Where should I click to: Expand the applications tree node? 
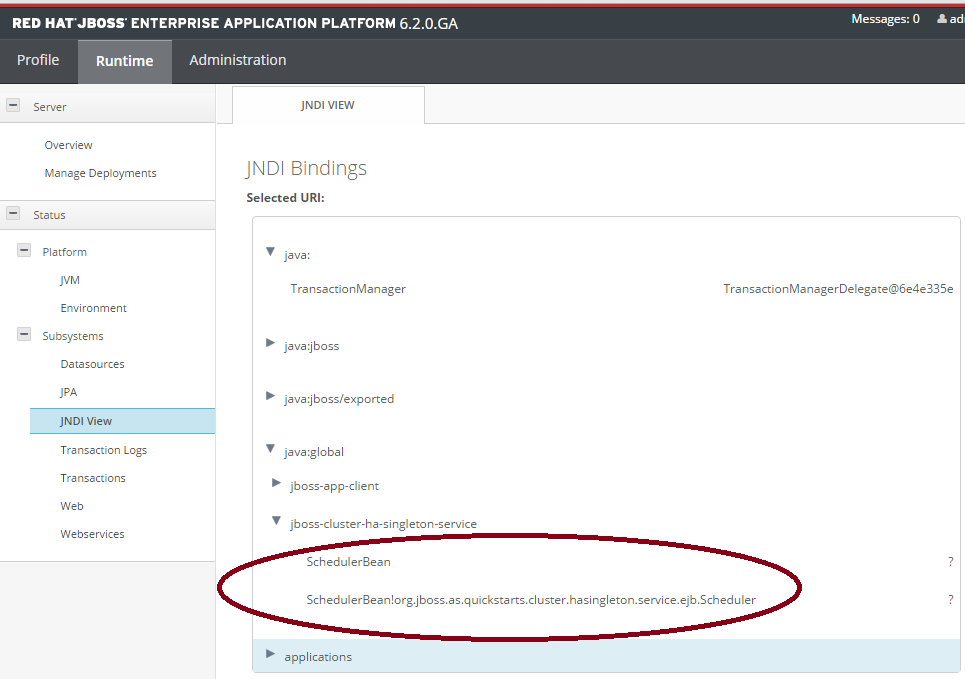tap(270, 656)
